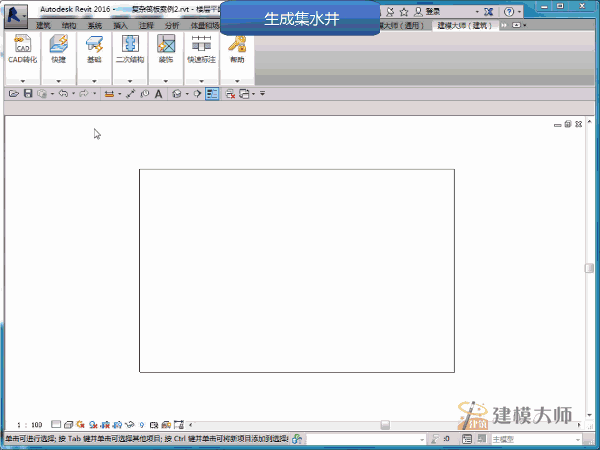Expand the CAD转化 panel dropdown arrow
This screenshot has height=450, width=600.
[23, 81]
